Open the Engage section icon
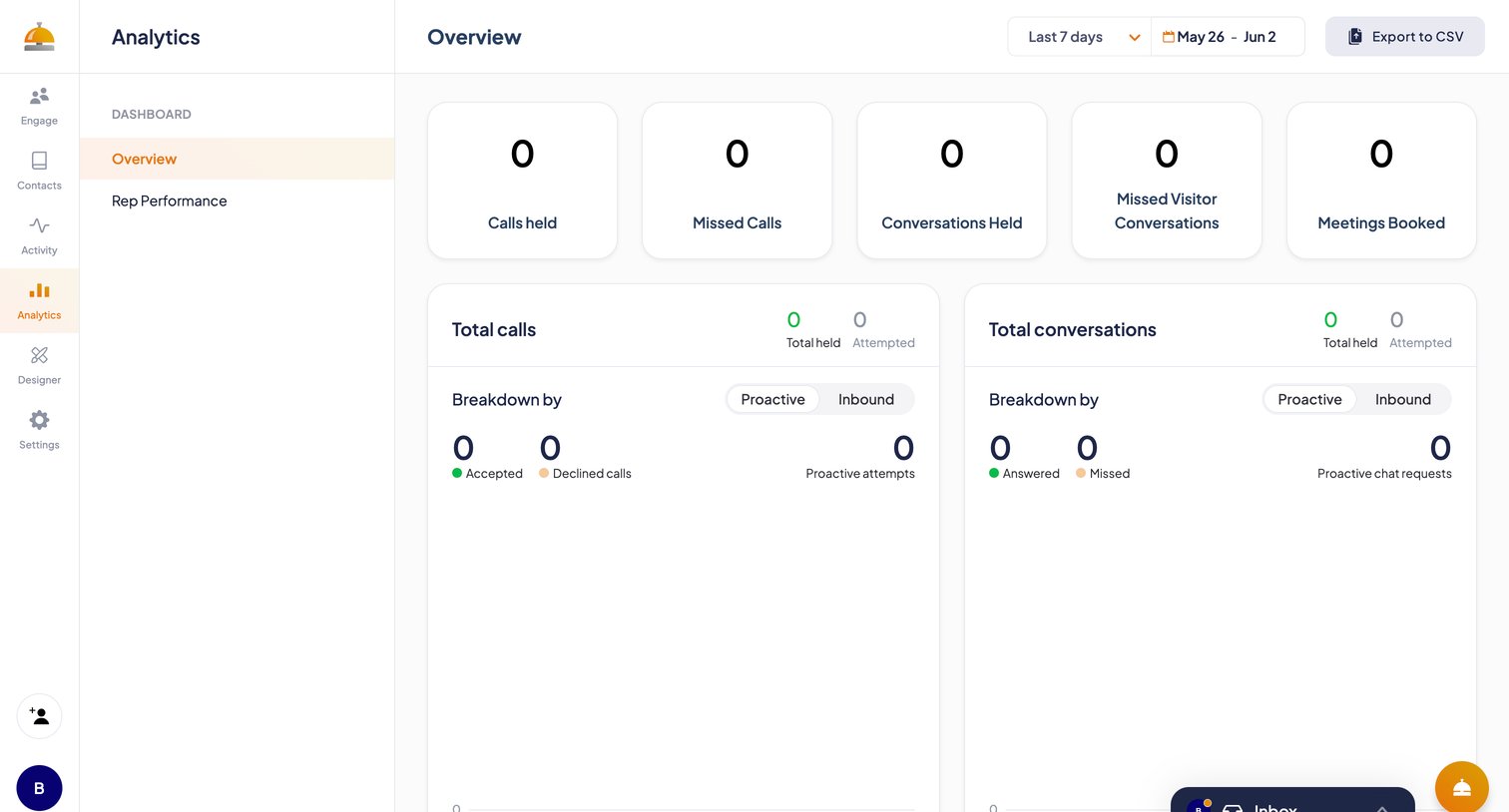The height and width of the screenshot is (812, 1509). (39, 97)
